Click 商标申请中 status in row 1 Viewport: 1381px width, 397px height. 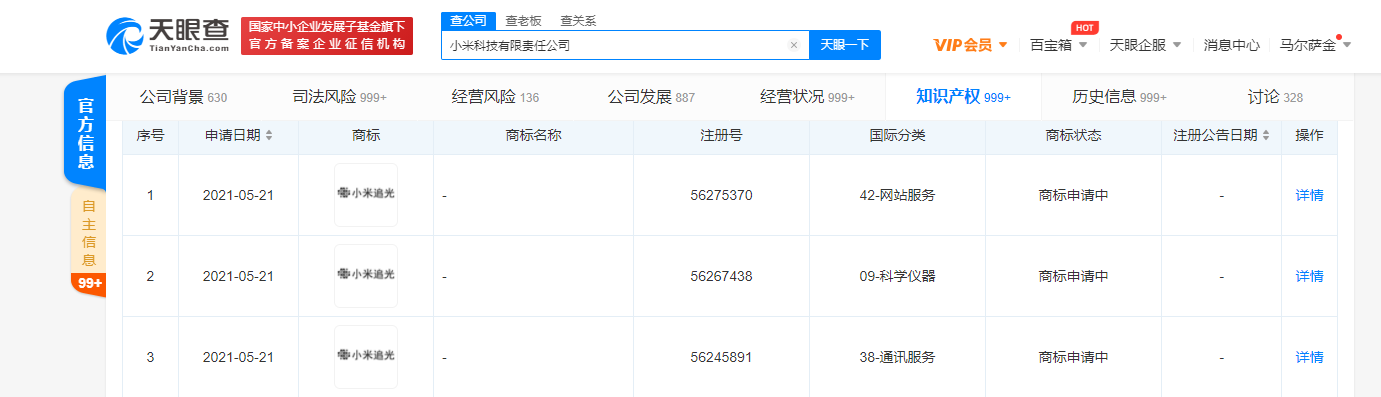(1073, 195)
